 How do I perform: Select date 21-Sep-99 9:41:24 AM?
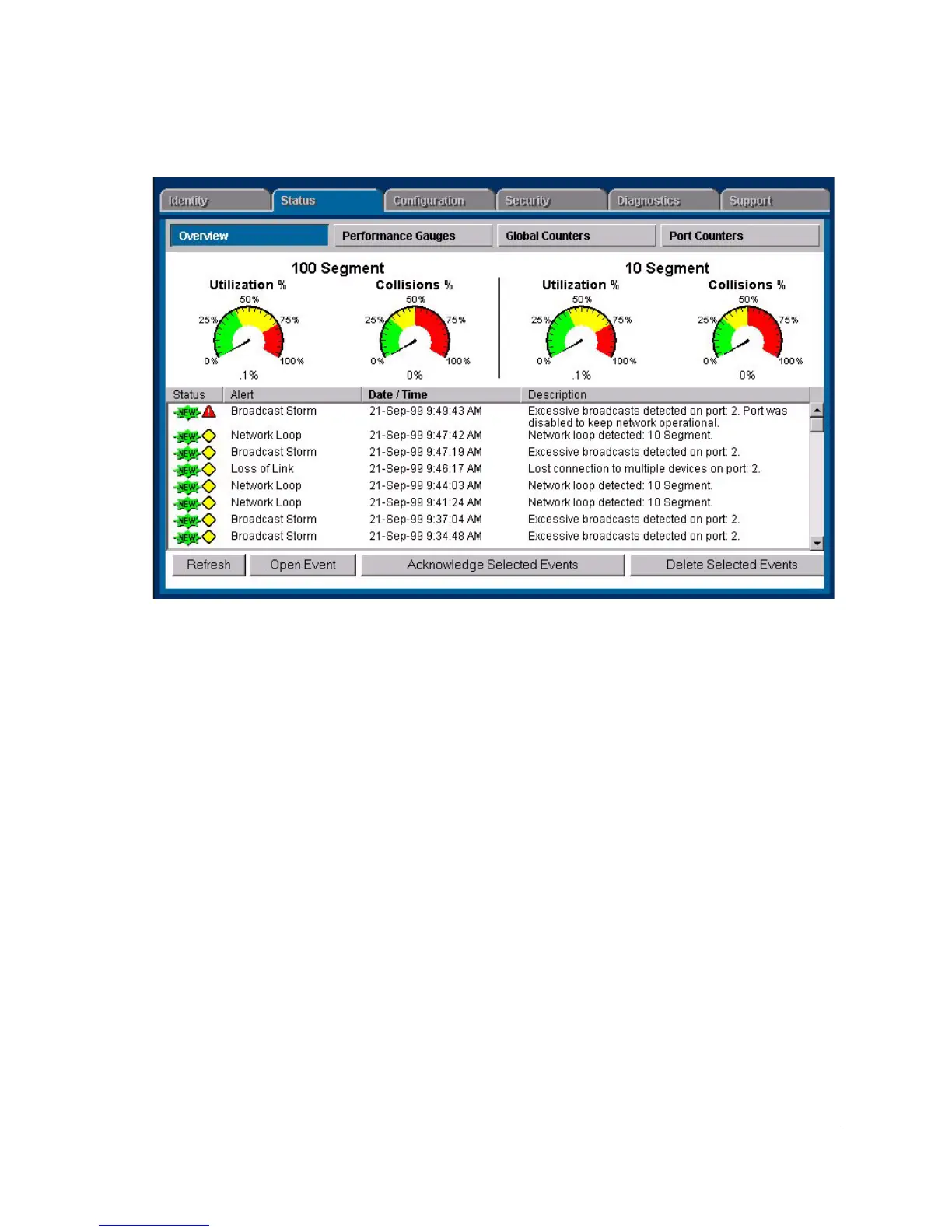(425, 503)
